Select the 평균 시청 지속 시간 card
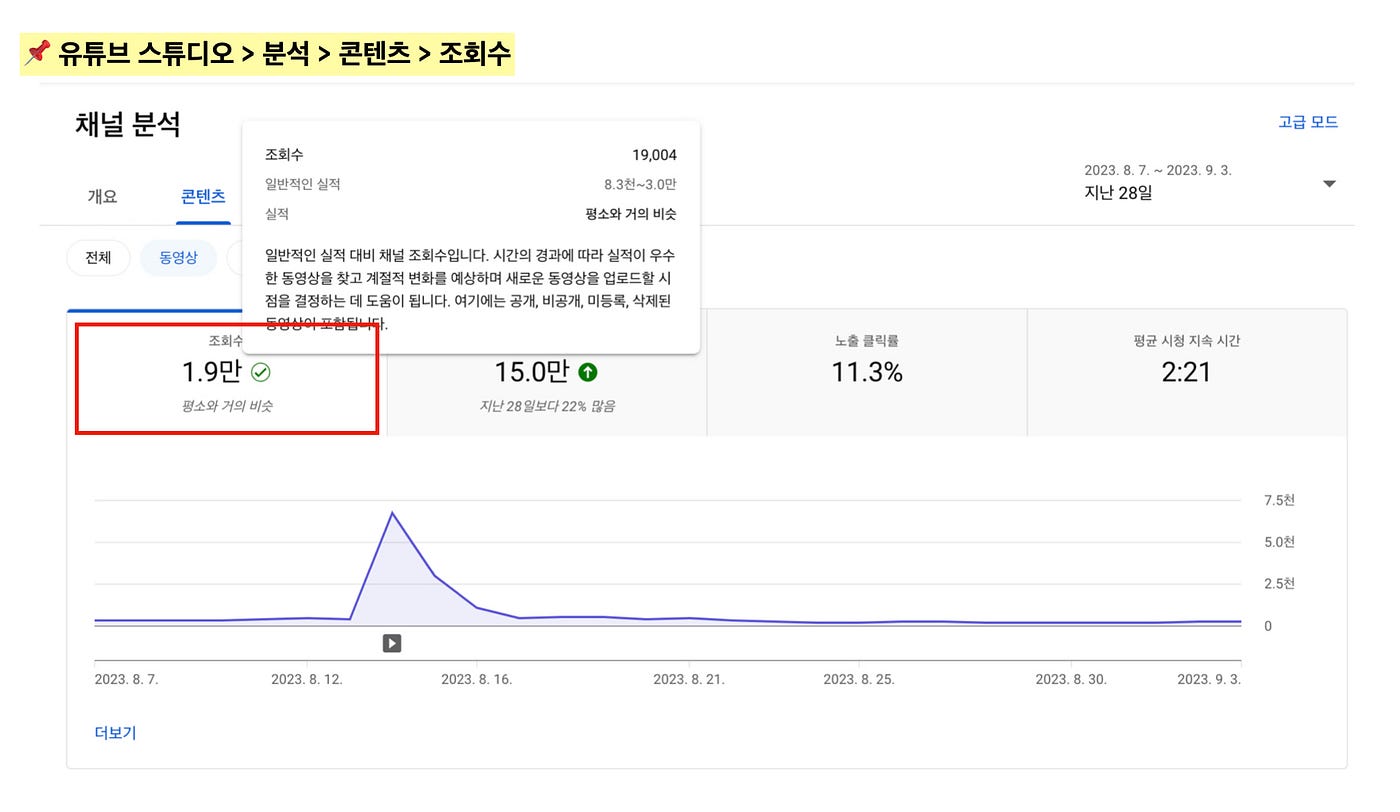Image resolution: width=1400 pixels, height=812 pixels. click(x=1187, y=372)
